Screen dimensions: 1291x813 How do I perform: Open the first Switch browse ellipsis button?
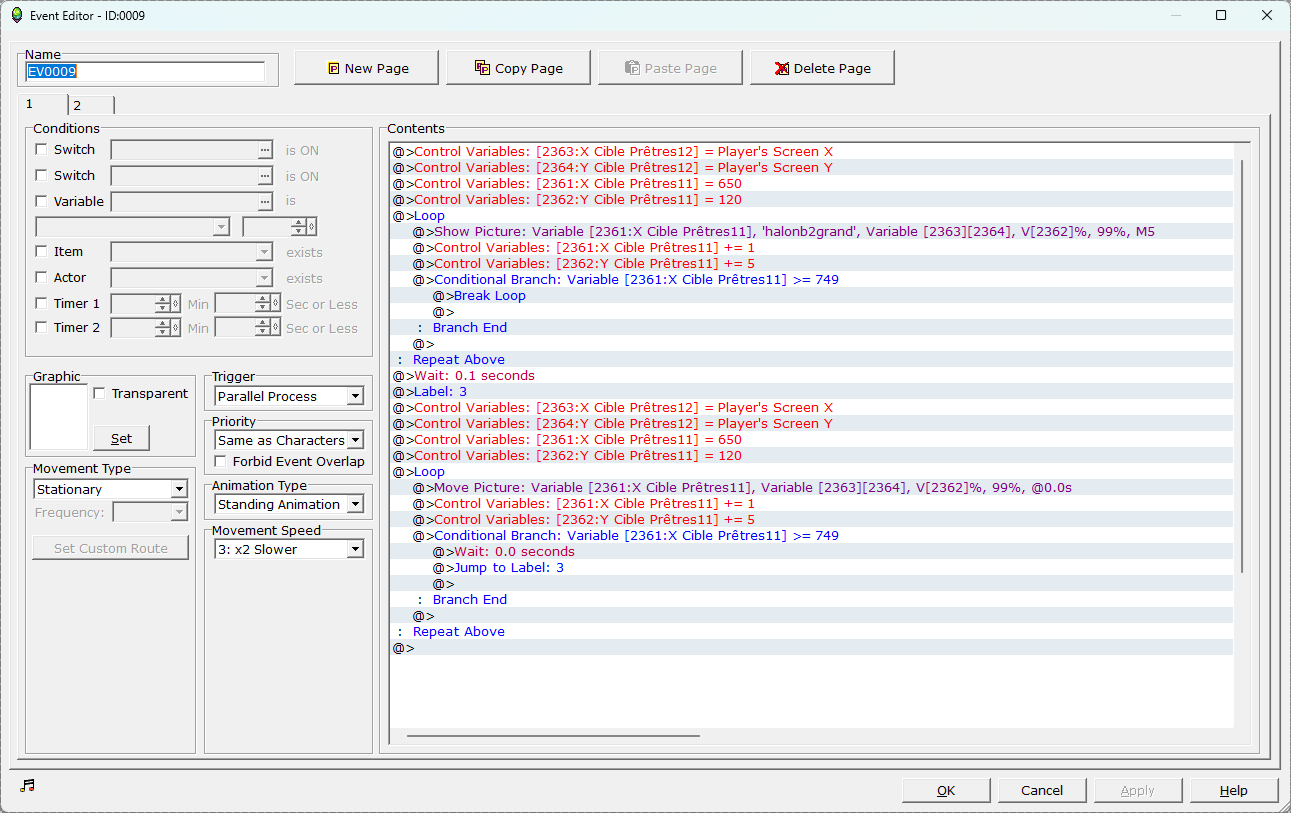(x=264, y=150)
